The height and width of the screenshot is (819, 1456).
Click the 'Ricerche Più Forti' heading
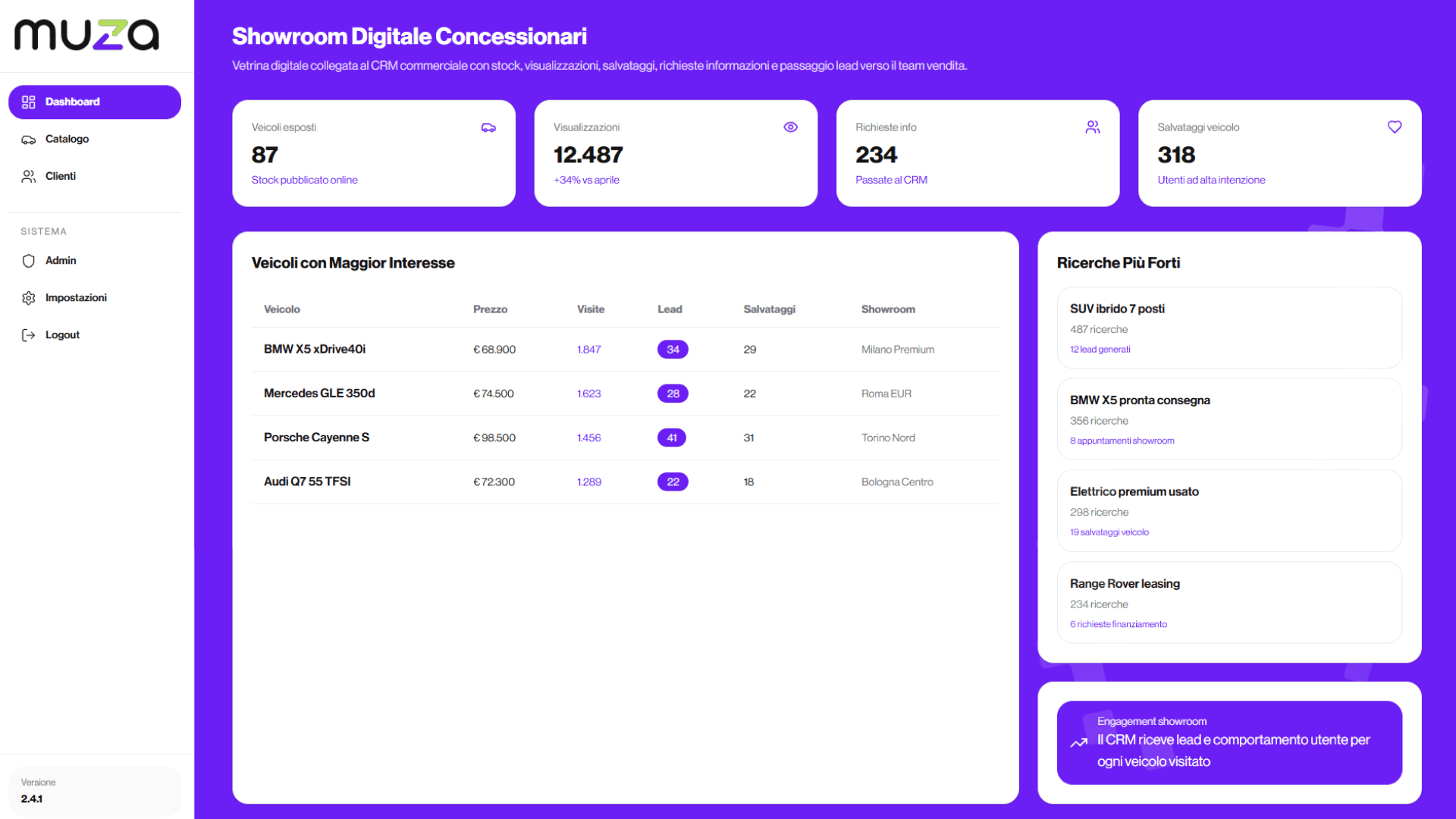1118,263
